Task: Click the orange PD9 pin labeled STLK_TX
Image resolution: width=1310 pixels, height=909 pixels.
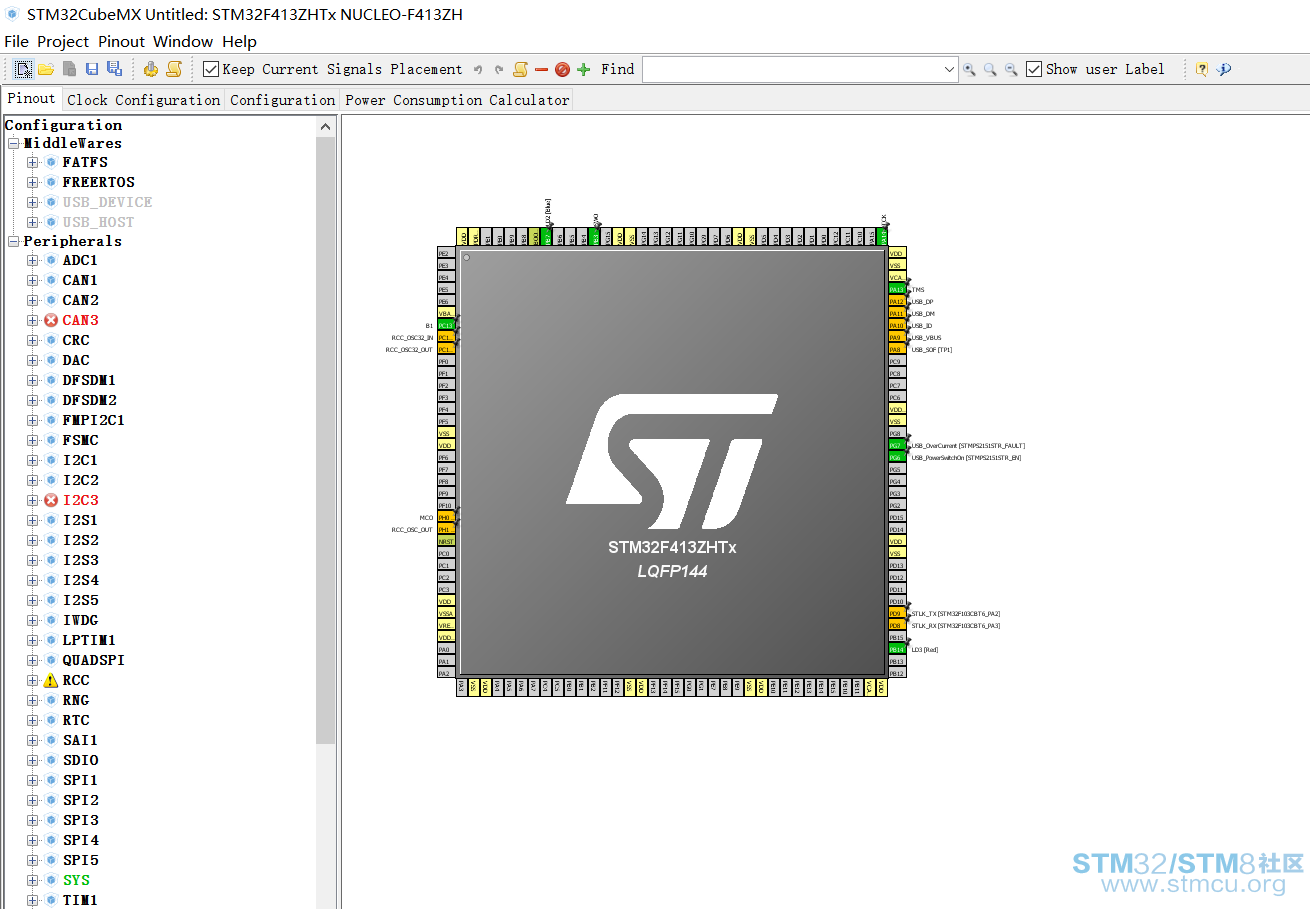Action: click(897, 613)
